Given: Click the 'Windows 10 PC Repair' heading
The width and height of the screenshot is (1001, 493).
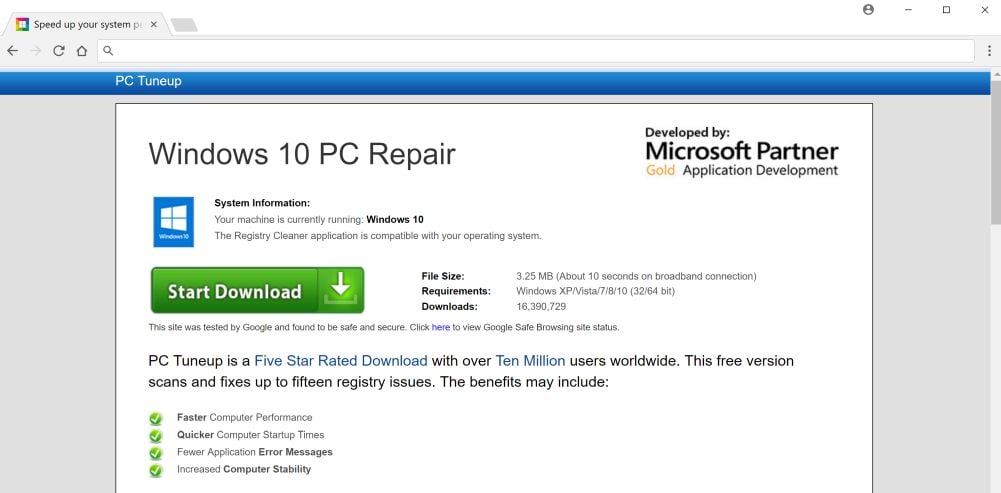Looking at the screenshot, I should [x=302, y=154].
